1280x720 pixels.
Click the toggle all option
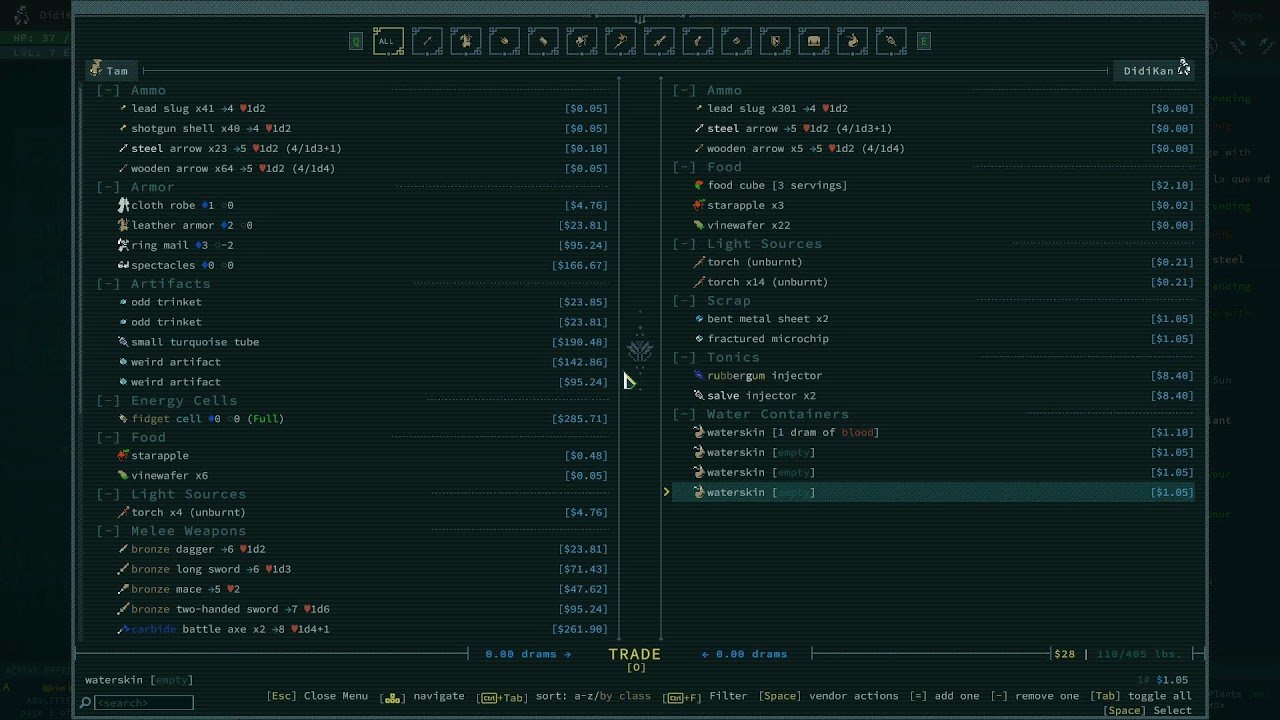[1141, 696]
